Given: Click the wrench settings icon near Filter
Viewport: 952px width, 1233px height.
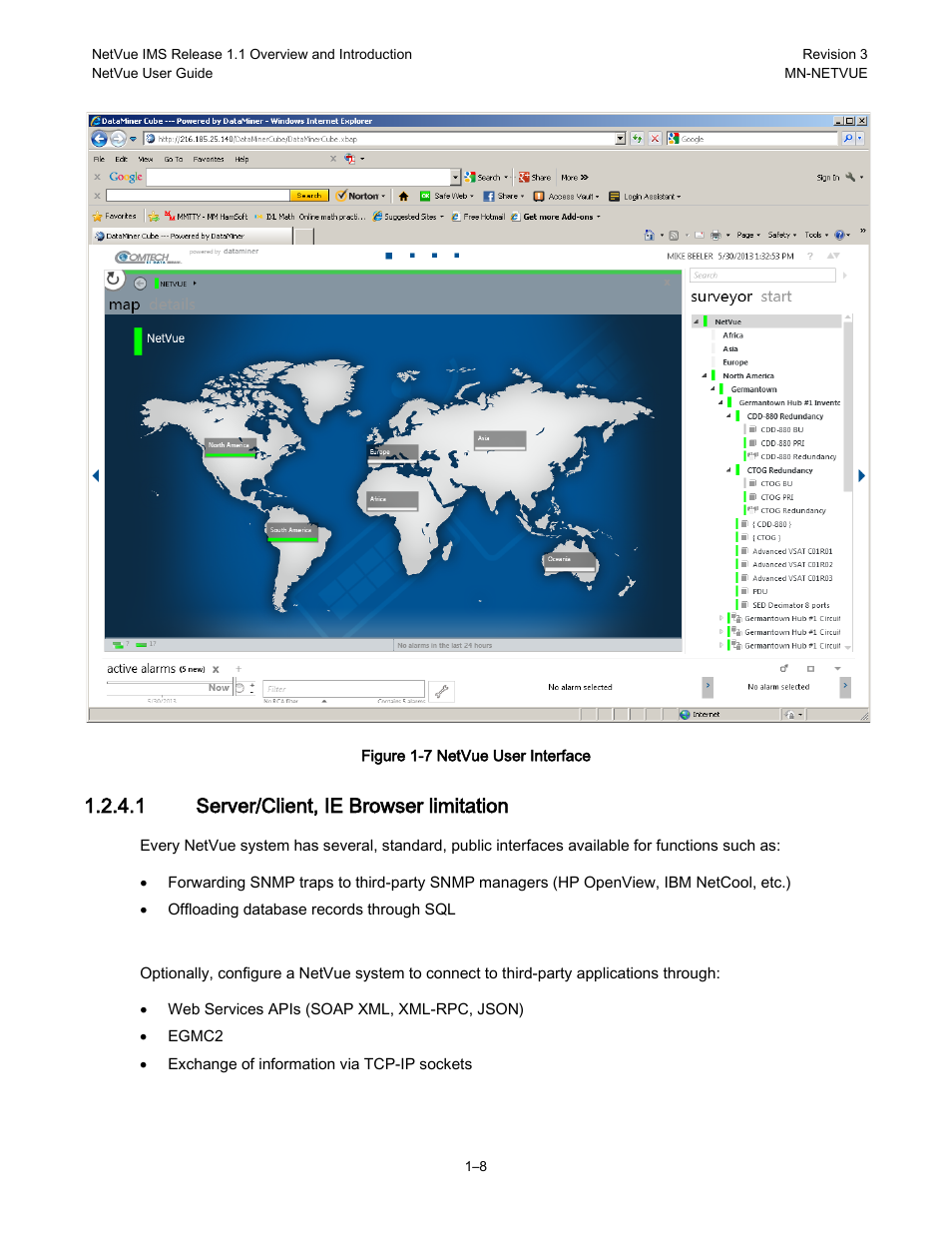Looking at the screenshot, I should click(x=441, y=690).
